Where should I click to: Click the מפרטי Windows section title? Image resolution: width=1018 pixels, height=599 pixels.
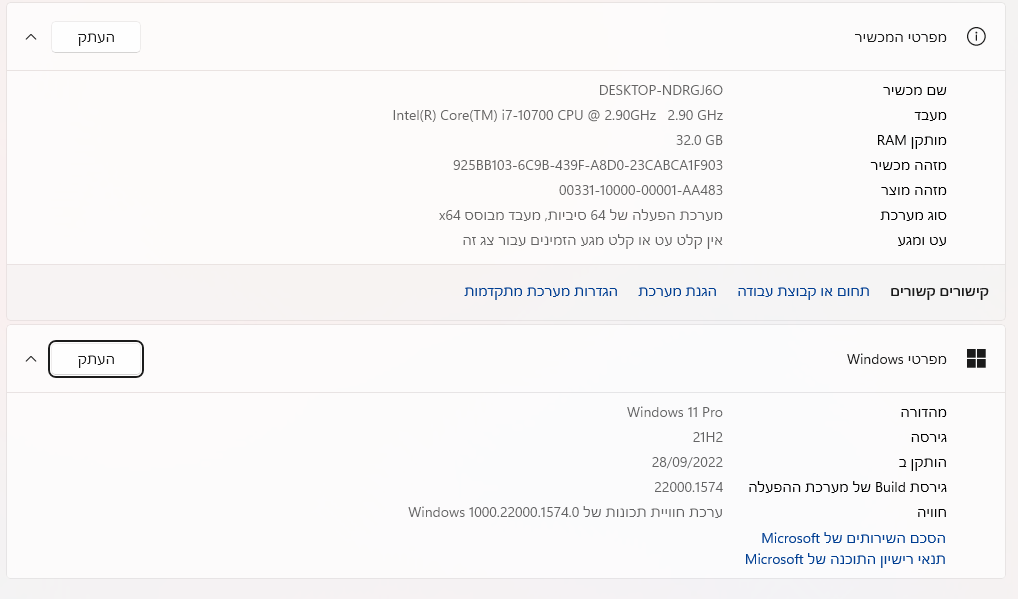890,359
